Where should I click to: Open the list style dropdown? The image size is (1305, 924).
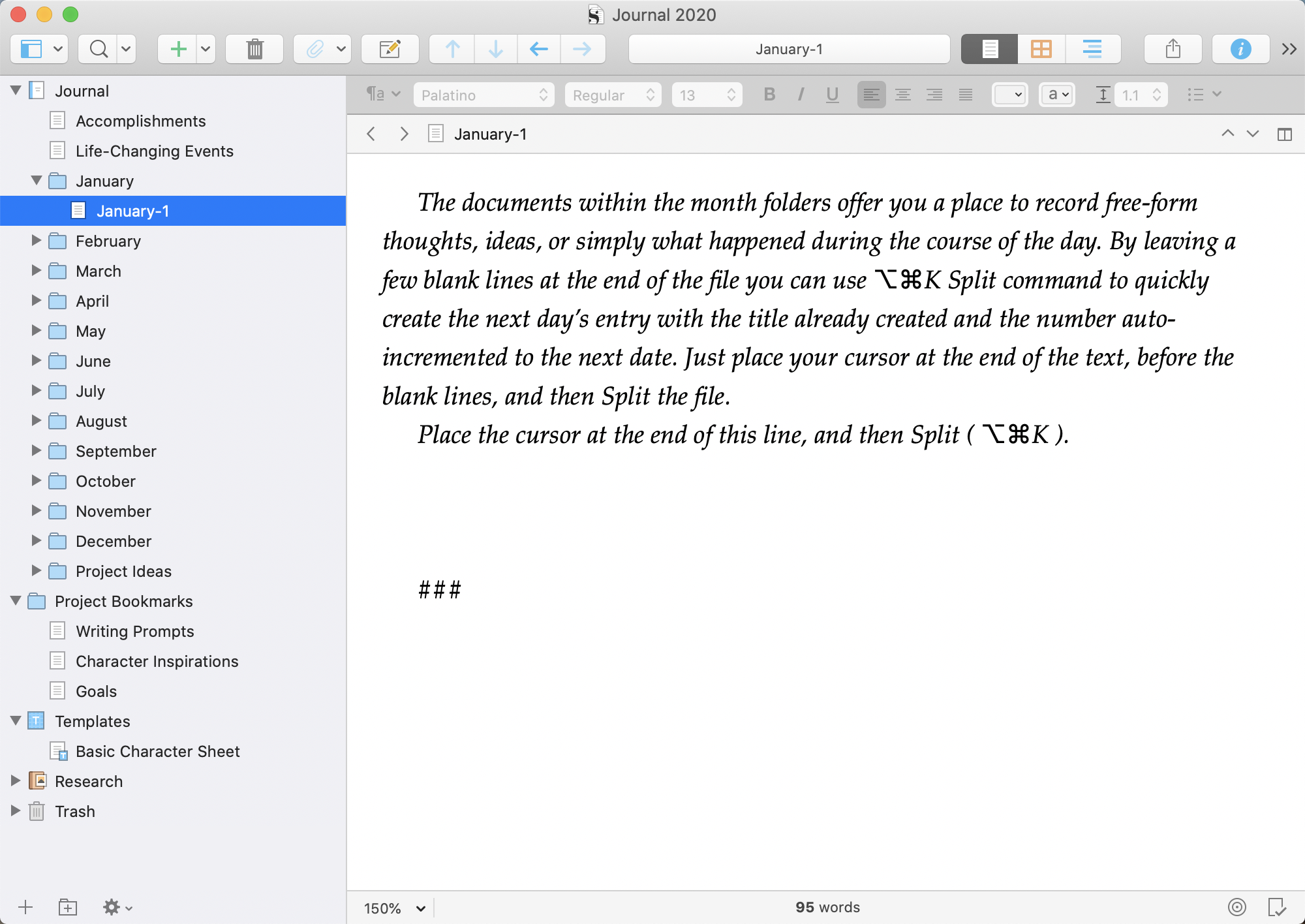[x=1204, y=95]
